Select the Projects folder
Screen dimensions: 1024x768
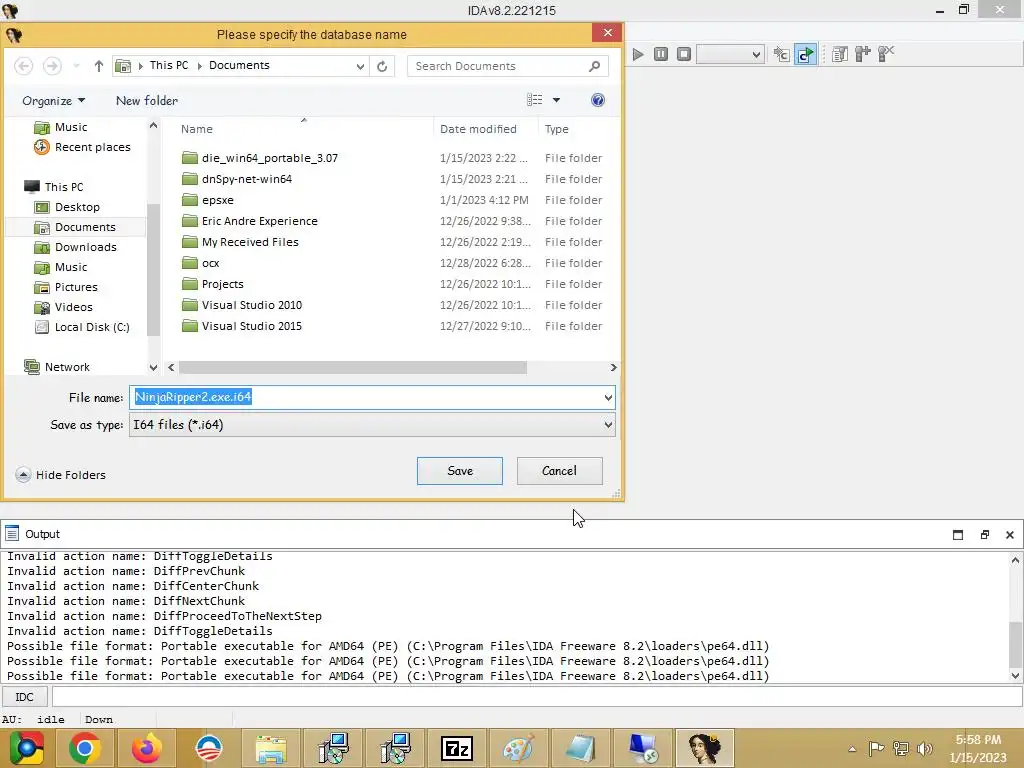pos(213,284)
